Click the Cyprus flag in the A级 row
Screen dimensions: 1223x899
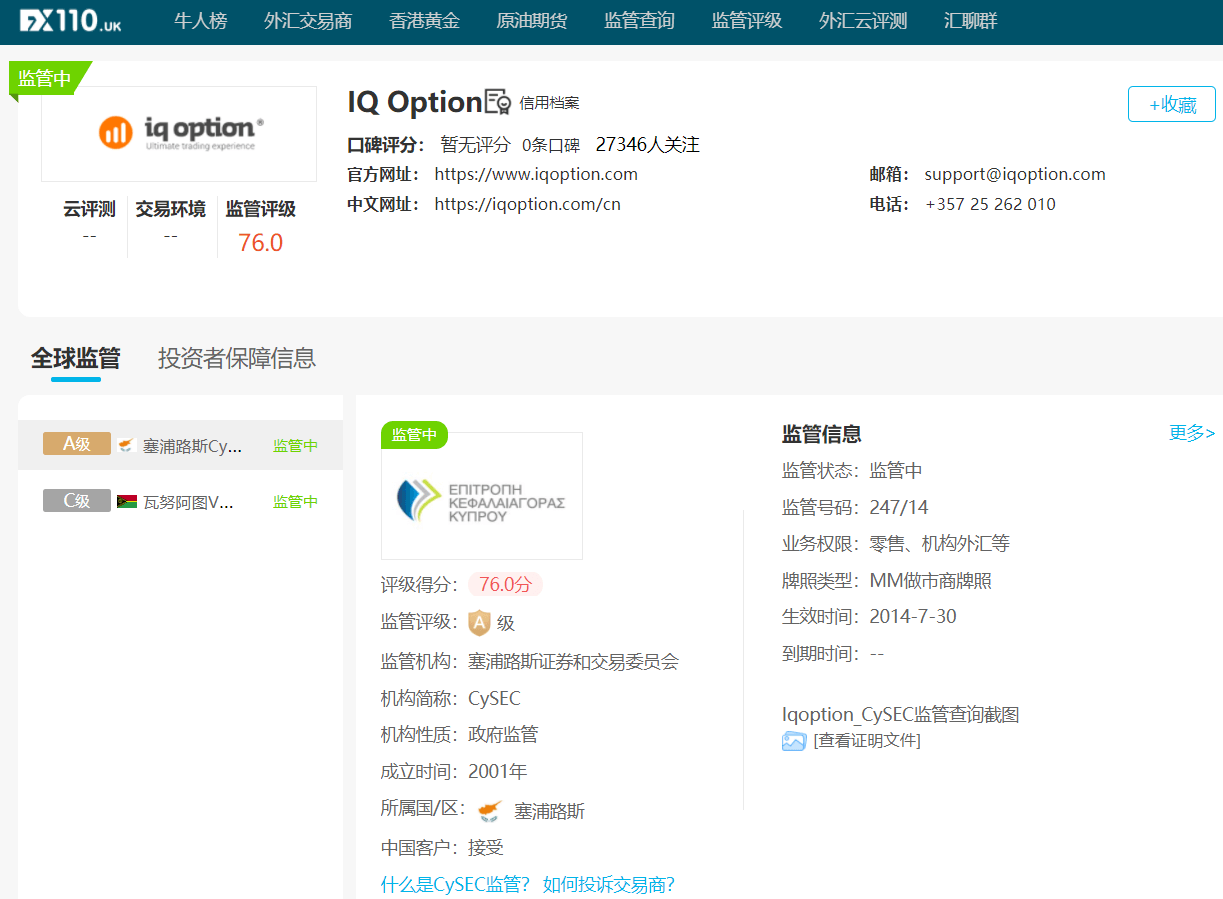(x=127, y=446)
